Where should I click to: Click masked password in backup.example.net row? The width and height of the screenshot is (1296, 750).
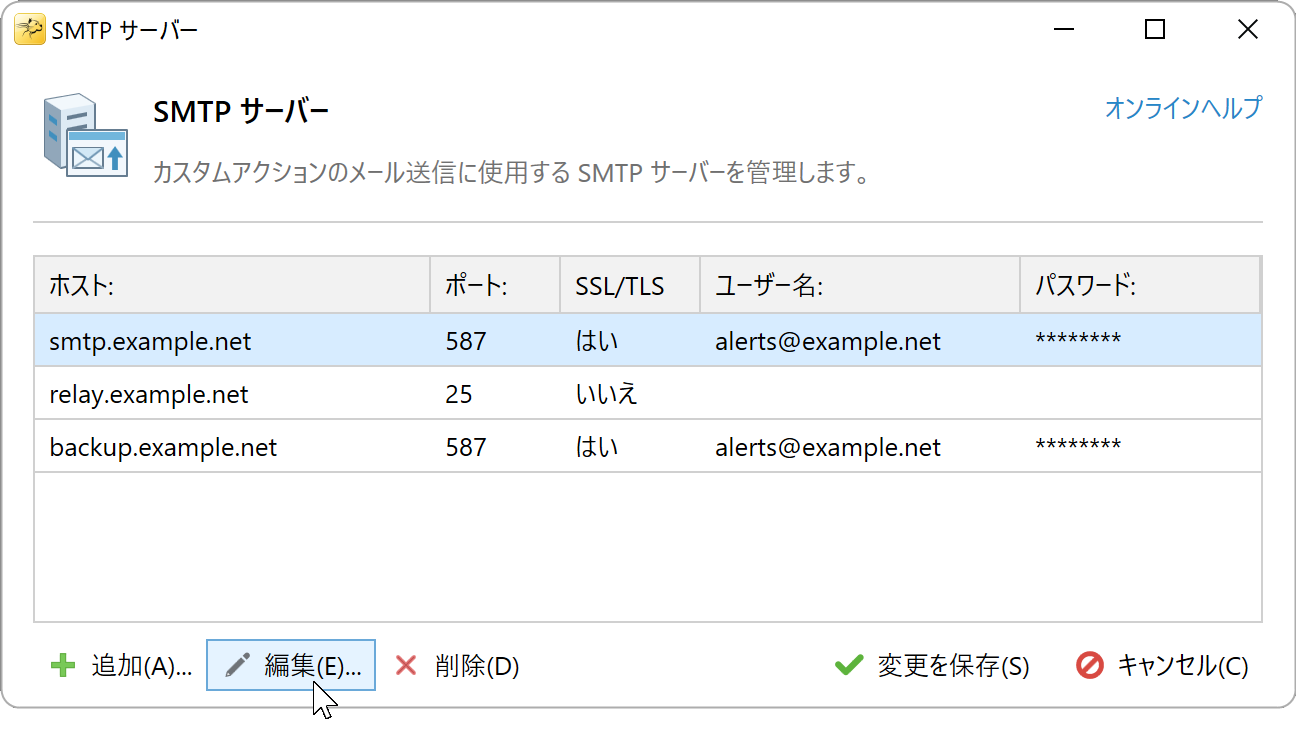[1078, 446]
